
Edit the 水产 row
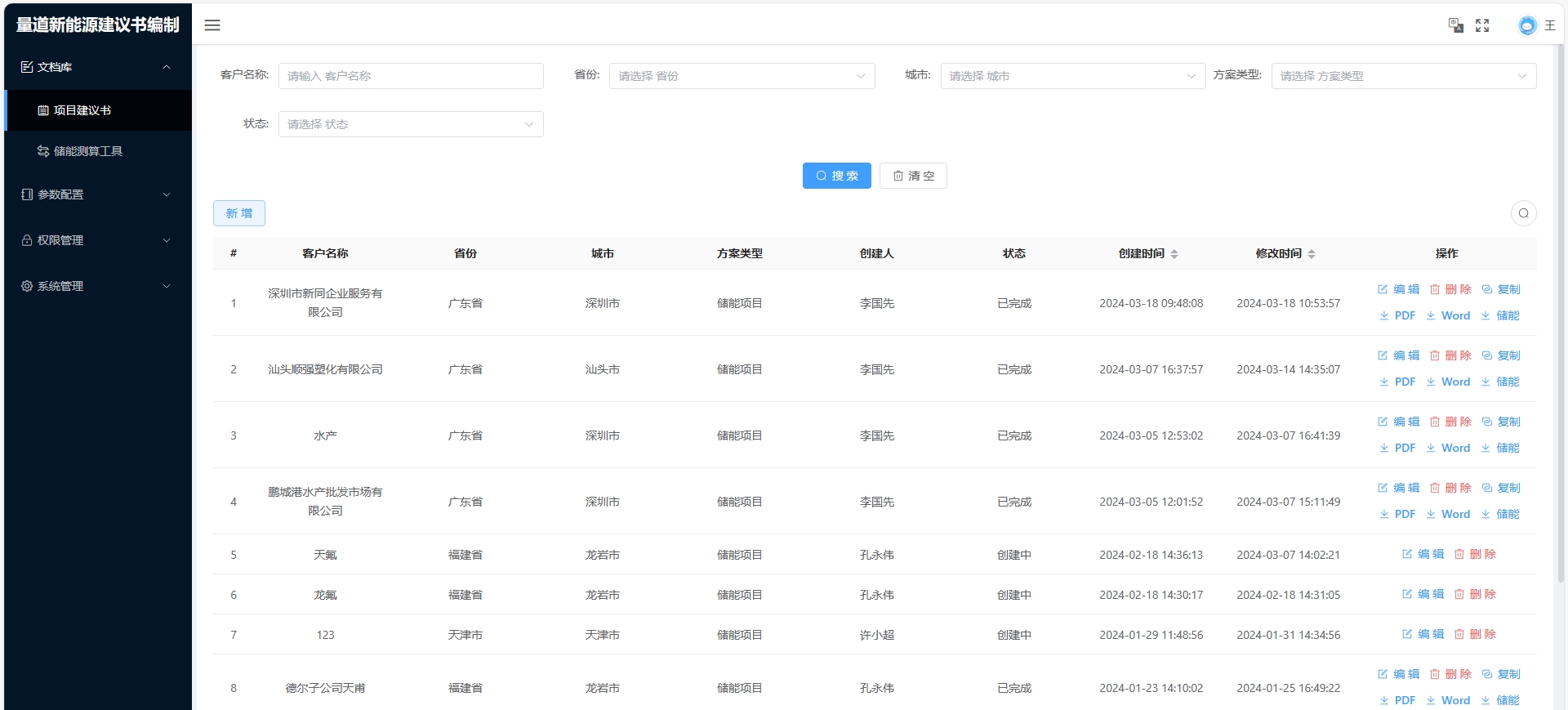point(1398,422)
